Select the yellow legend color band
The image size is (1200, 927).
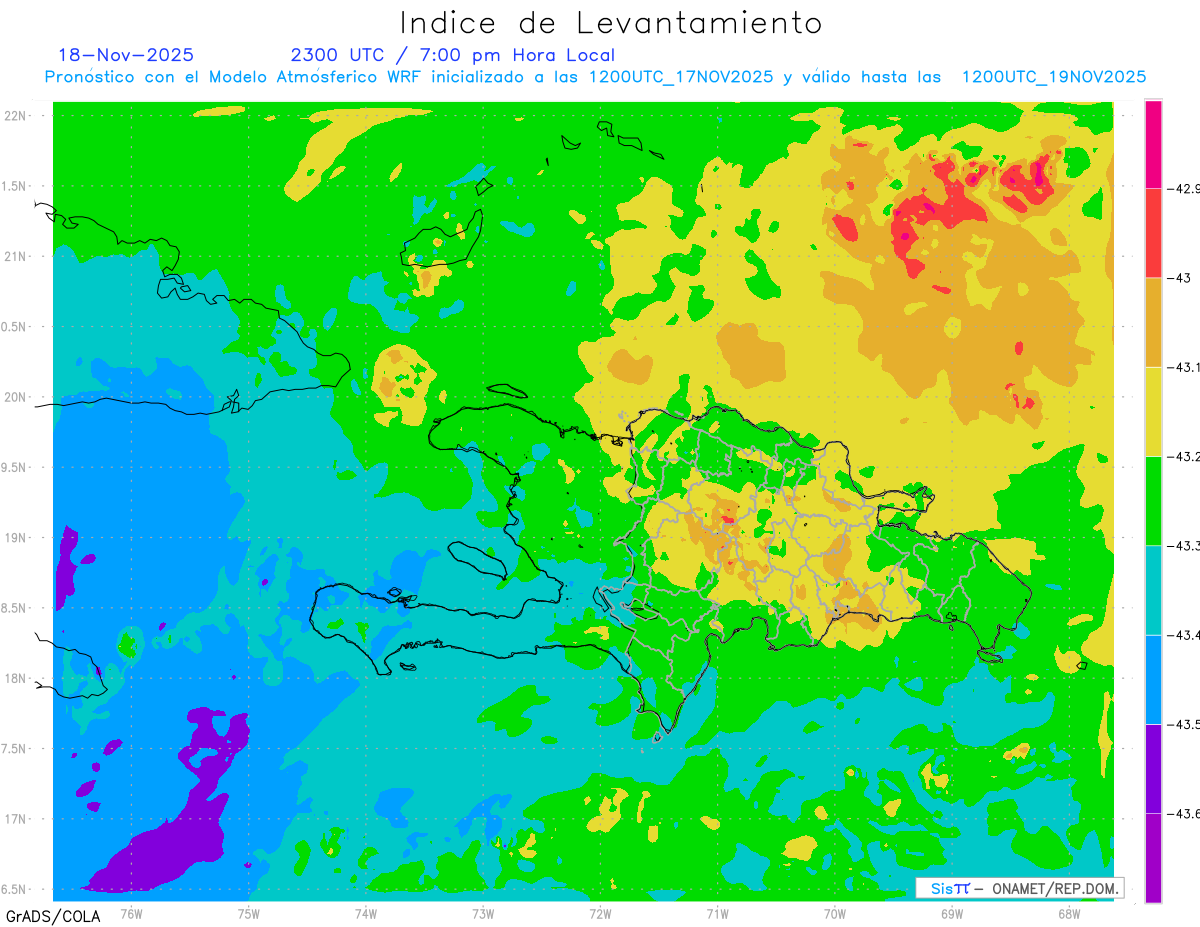click(x=1153, y=411)
